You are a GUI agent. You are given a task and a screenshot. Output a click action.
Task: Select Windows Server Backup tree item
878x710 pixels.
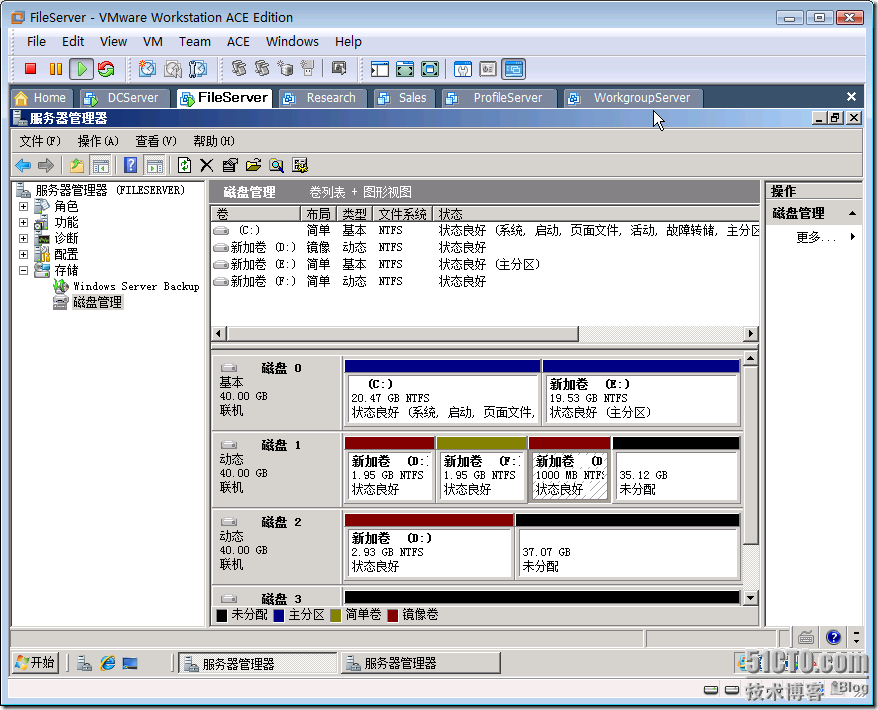[x=136, y=286]
